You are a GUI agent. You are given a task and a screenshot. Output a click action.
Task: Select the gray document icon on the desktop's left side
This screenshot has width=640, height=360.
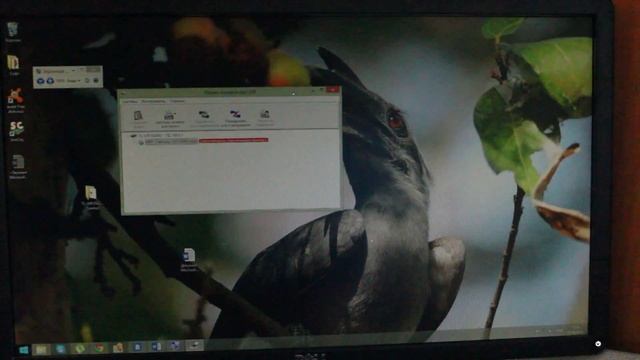18,166
